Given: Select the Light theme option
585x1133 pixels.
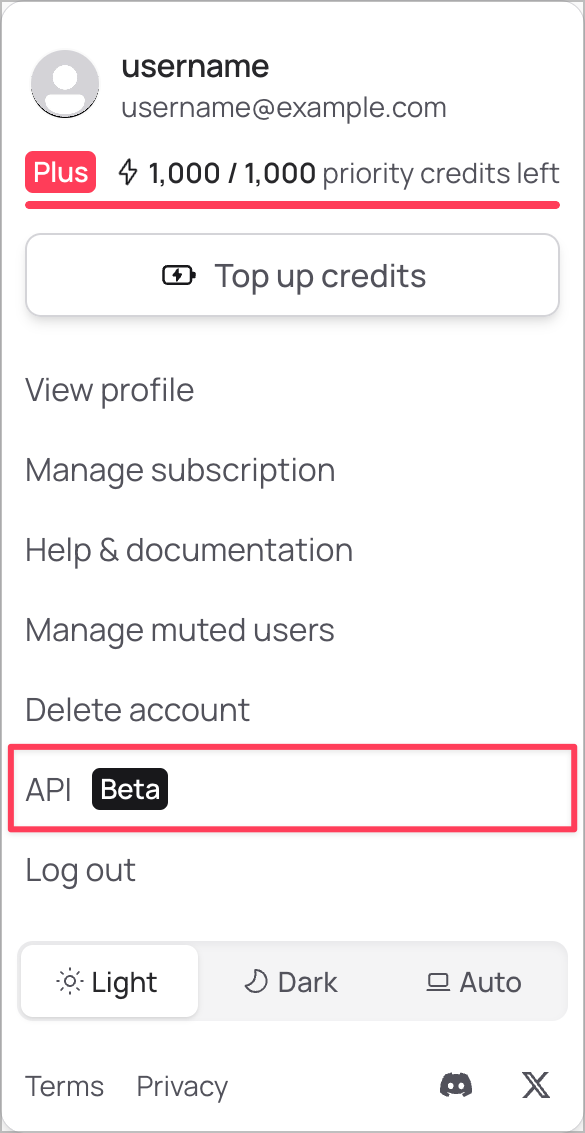Looking at the screenshot, I should click(108, 981).
